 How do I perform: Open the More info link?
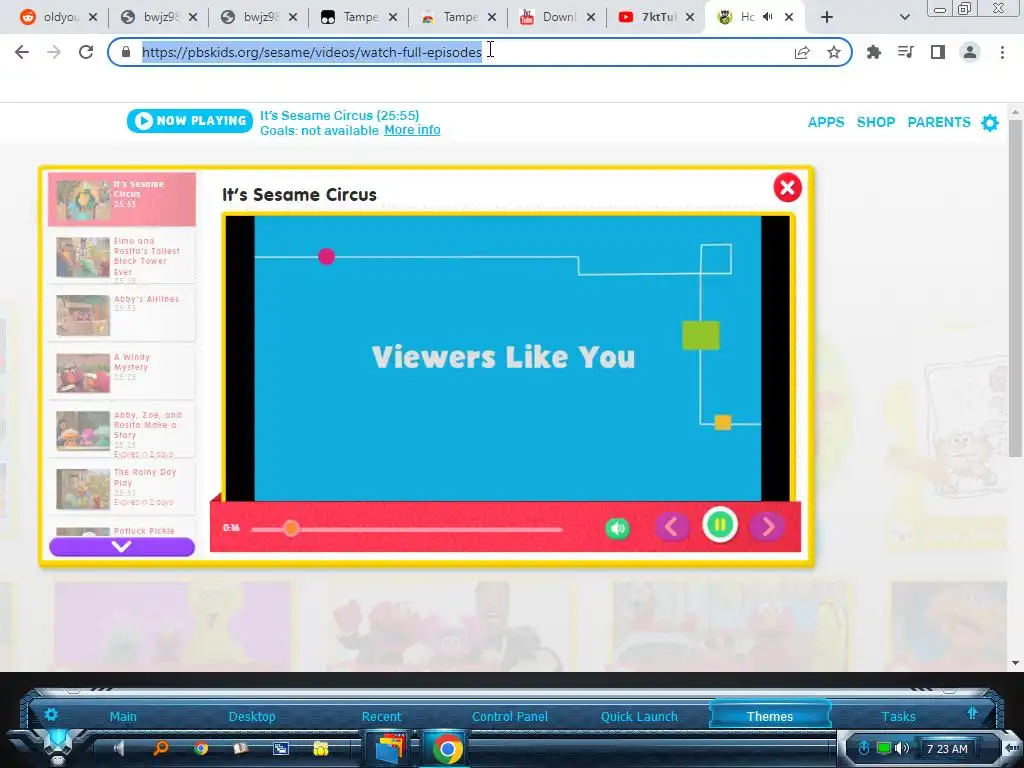coord(412,130)
